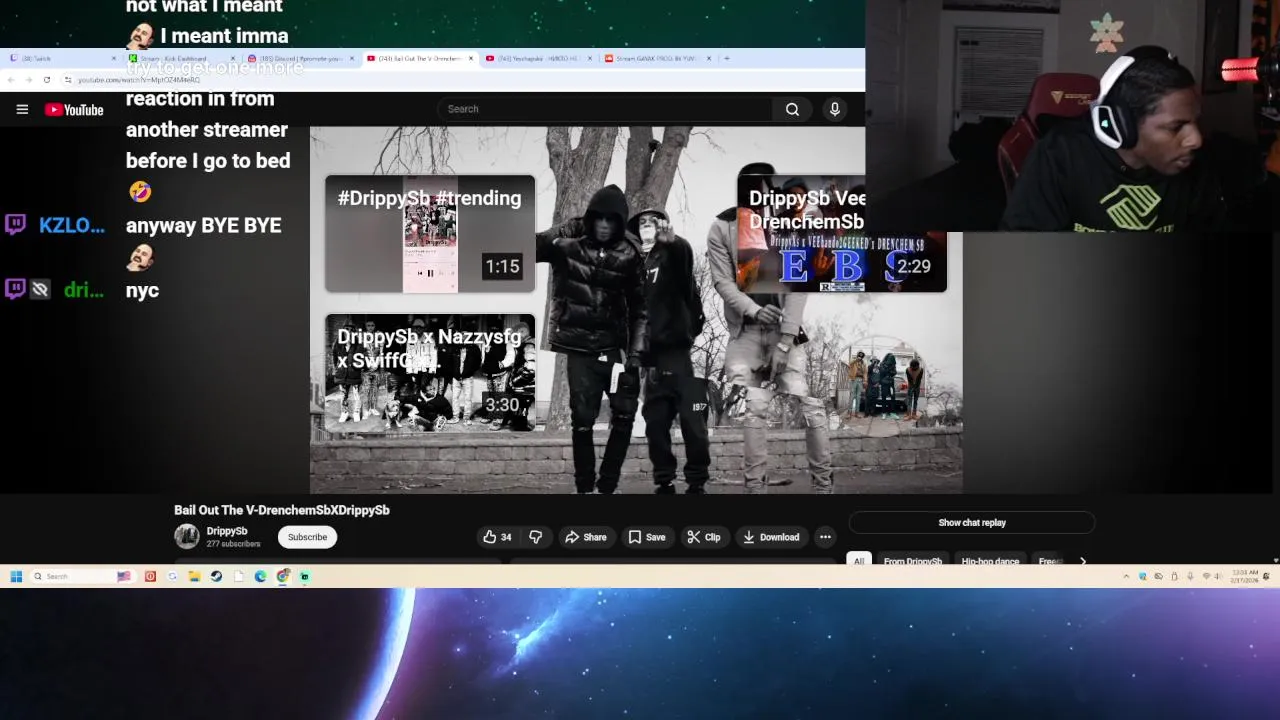1280x720 pixels.
Task: Open the DrippySb Vee DrenchemSb end-screen video
Action: 842,234
